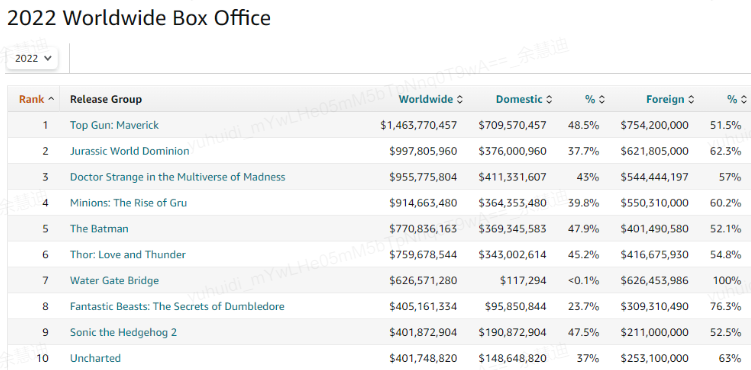Image resolution: width=751 pixels, height=370 pixels.
Task: Open Minions: The Rise of Gru page
Action: (128, 202)
